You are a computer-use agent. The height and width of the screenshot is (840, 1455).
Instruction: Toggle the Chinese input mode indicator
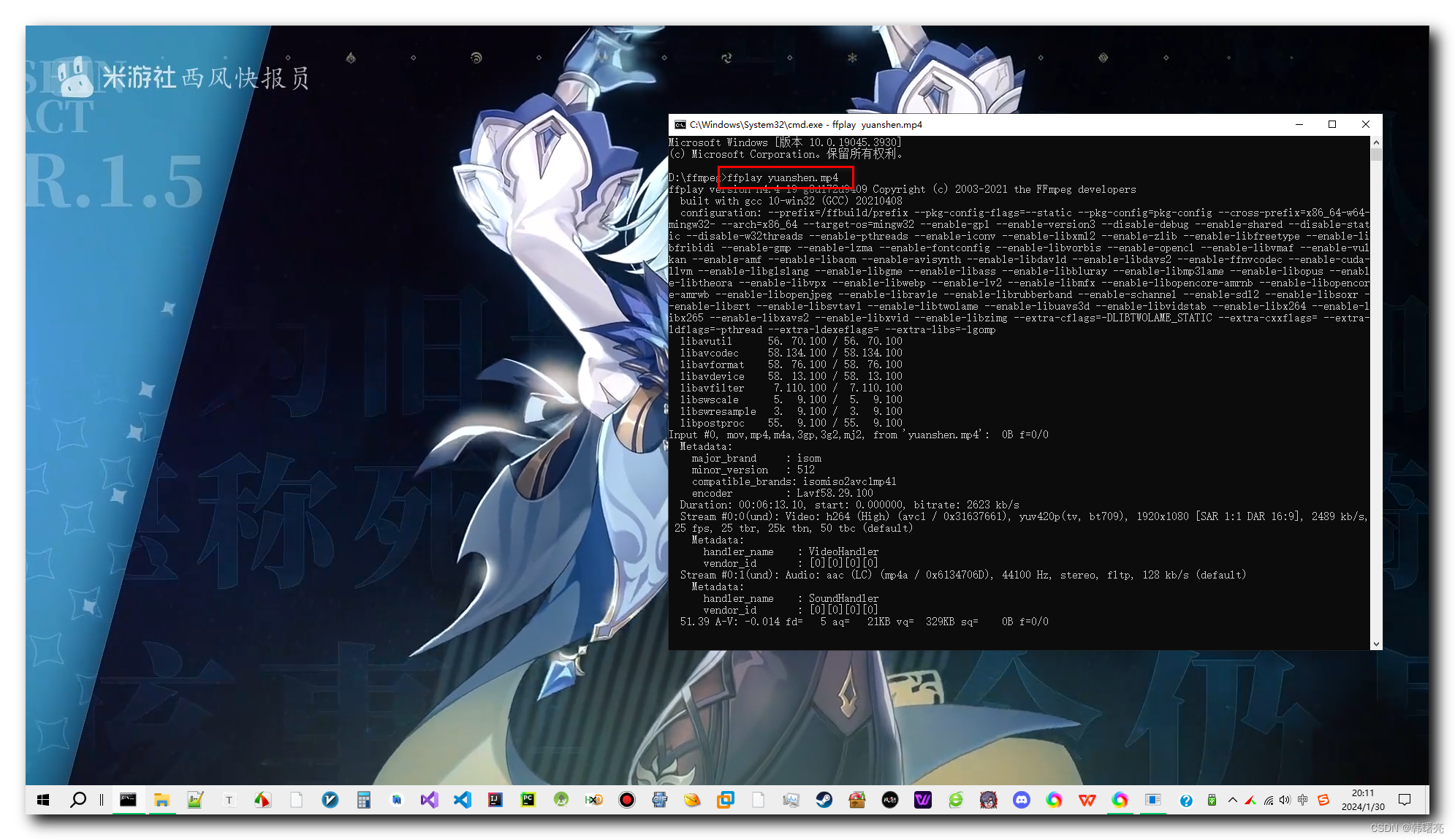(1302, 800)
